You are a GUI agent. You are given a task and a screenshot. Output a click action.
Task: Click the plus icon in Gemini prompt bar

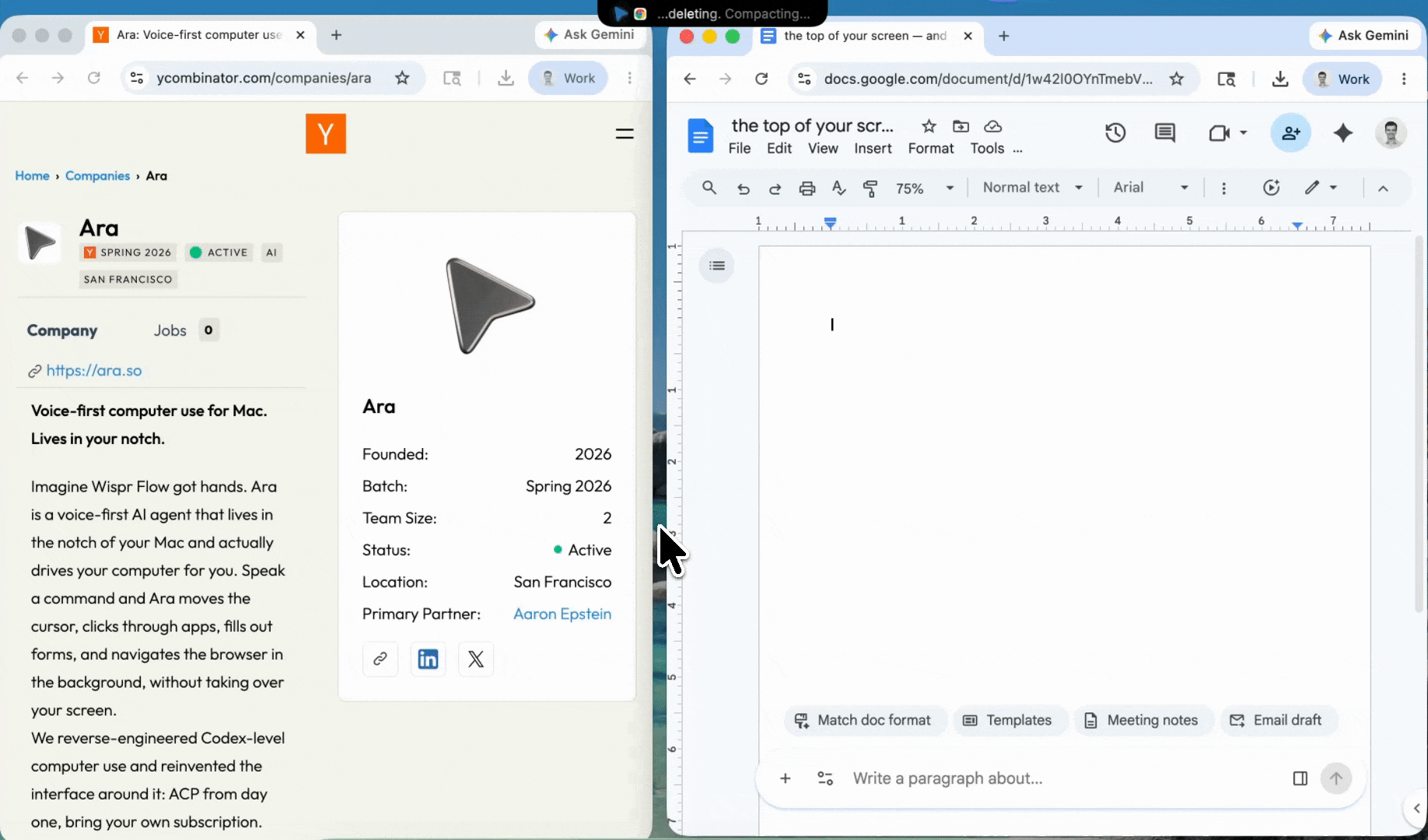tap(786, 779)
